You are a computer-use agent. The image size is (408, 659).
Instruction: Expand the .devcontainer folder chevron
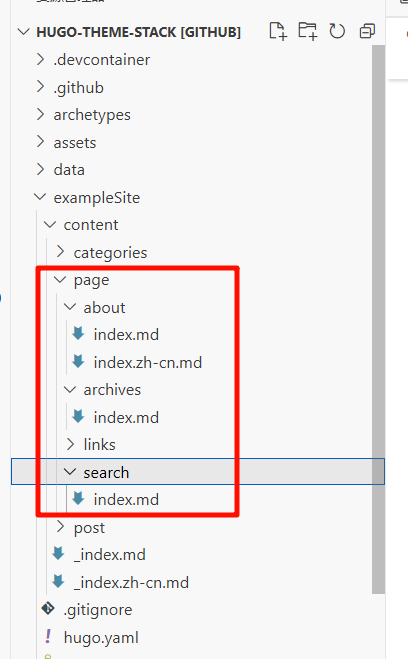pyautogui.click(x=40, y=60)
